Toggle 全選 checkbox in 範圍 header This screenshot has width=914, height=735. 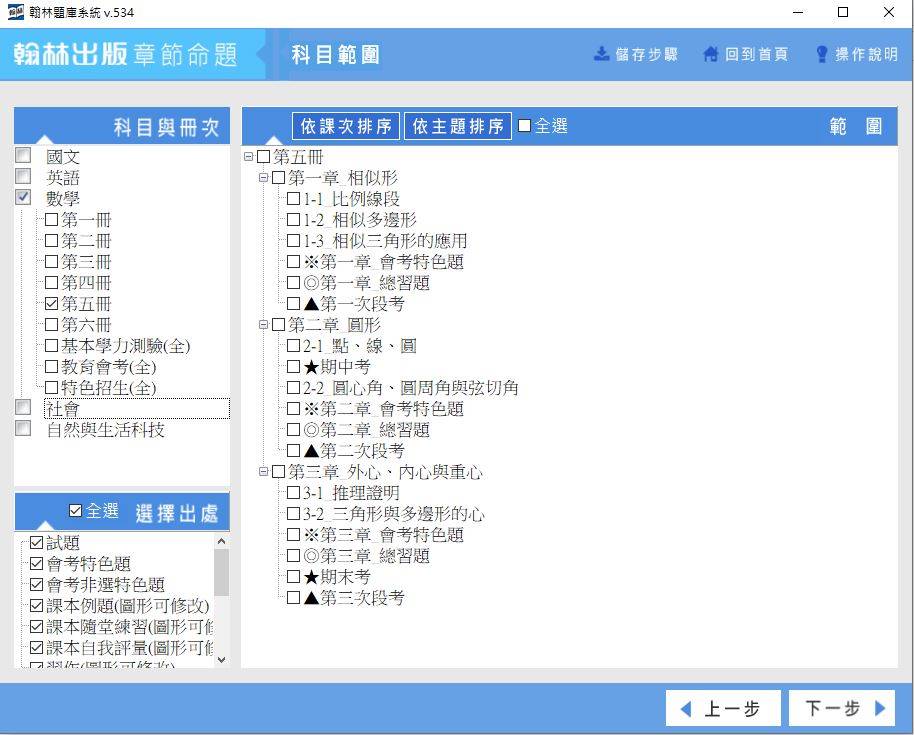click(525, 126)
